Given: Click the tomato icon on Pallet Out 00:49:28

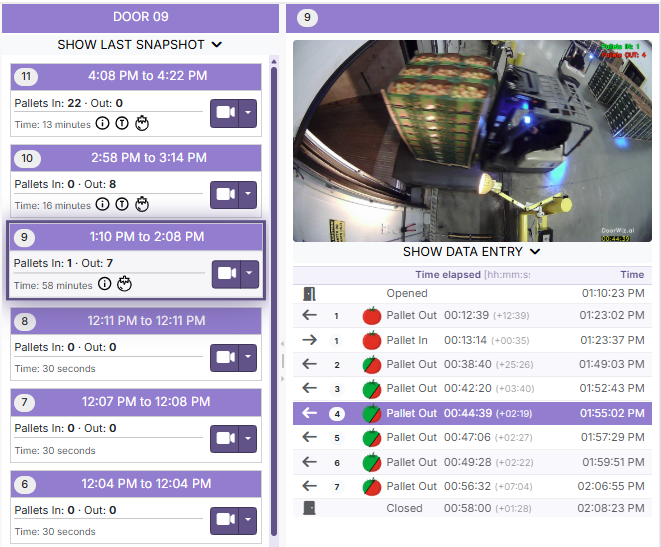Looking at the screenshot, I should [372, 462].
